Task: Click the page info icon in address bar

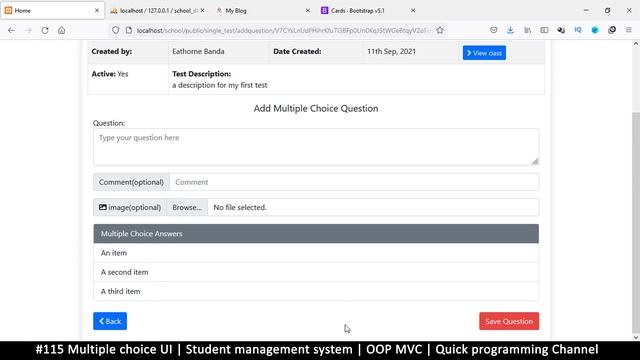Action: 129,30
